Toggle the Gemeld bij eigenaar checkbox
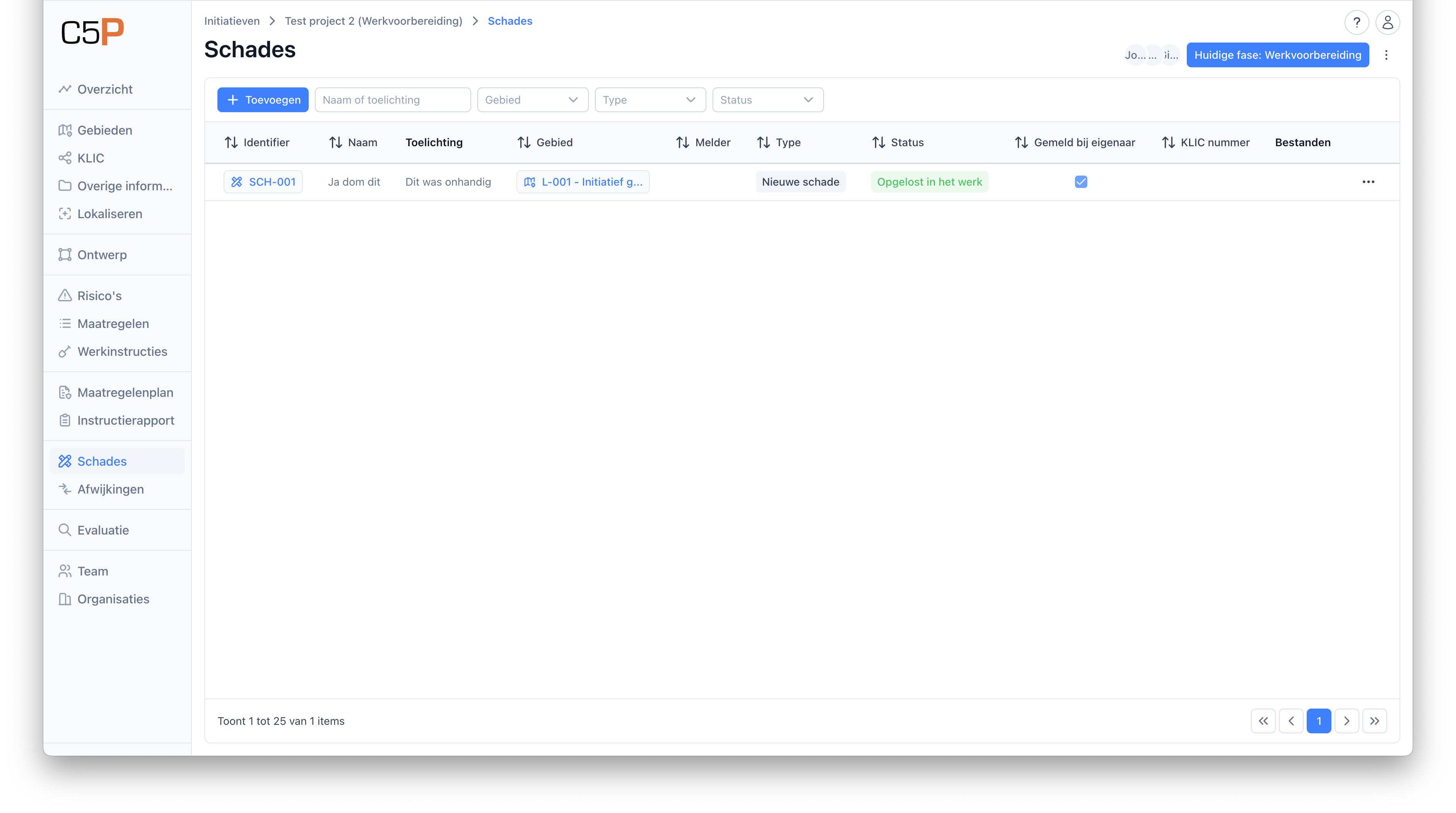The height and width of the screenshot is (813, 1456). [x=1081, y=182]
